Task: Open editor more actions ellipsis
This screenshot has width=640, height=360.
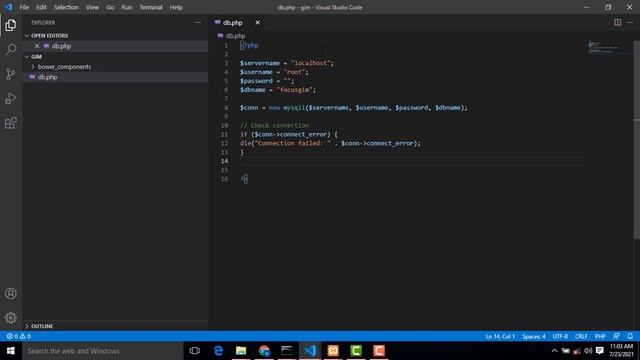Action: [x=630, y=22]
